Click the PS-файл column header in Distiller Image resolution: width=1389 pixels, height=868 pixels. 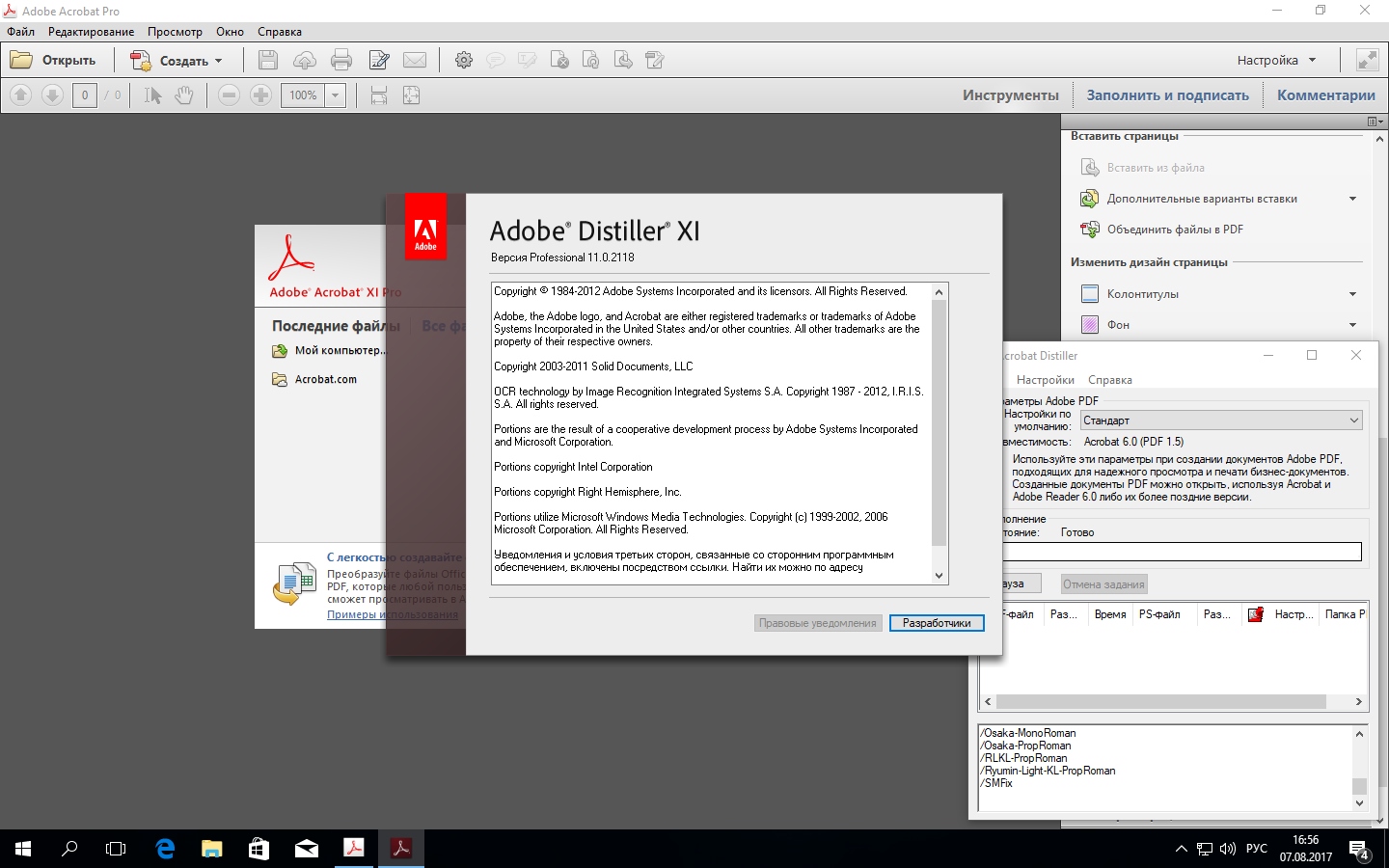[x=1163, y=614]
